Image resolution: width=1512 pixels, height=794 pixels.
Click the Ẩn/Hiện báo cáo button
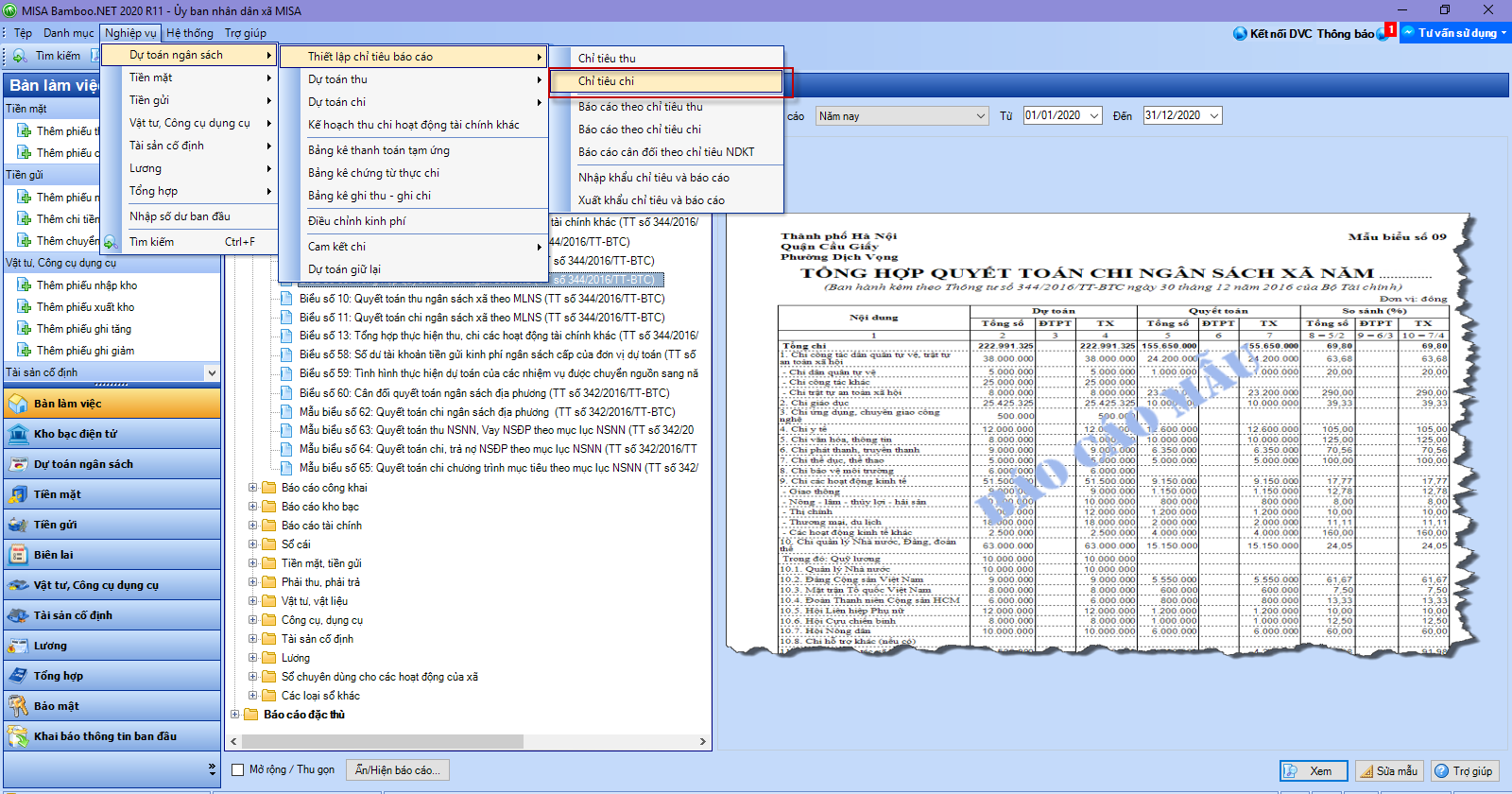click(x=397, y=770)
